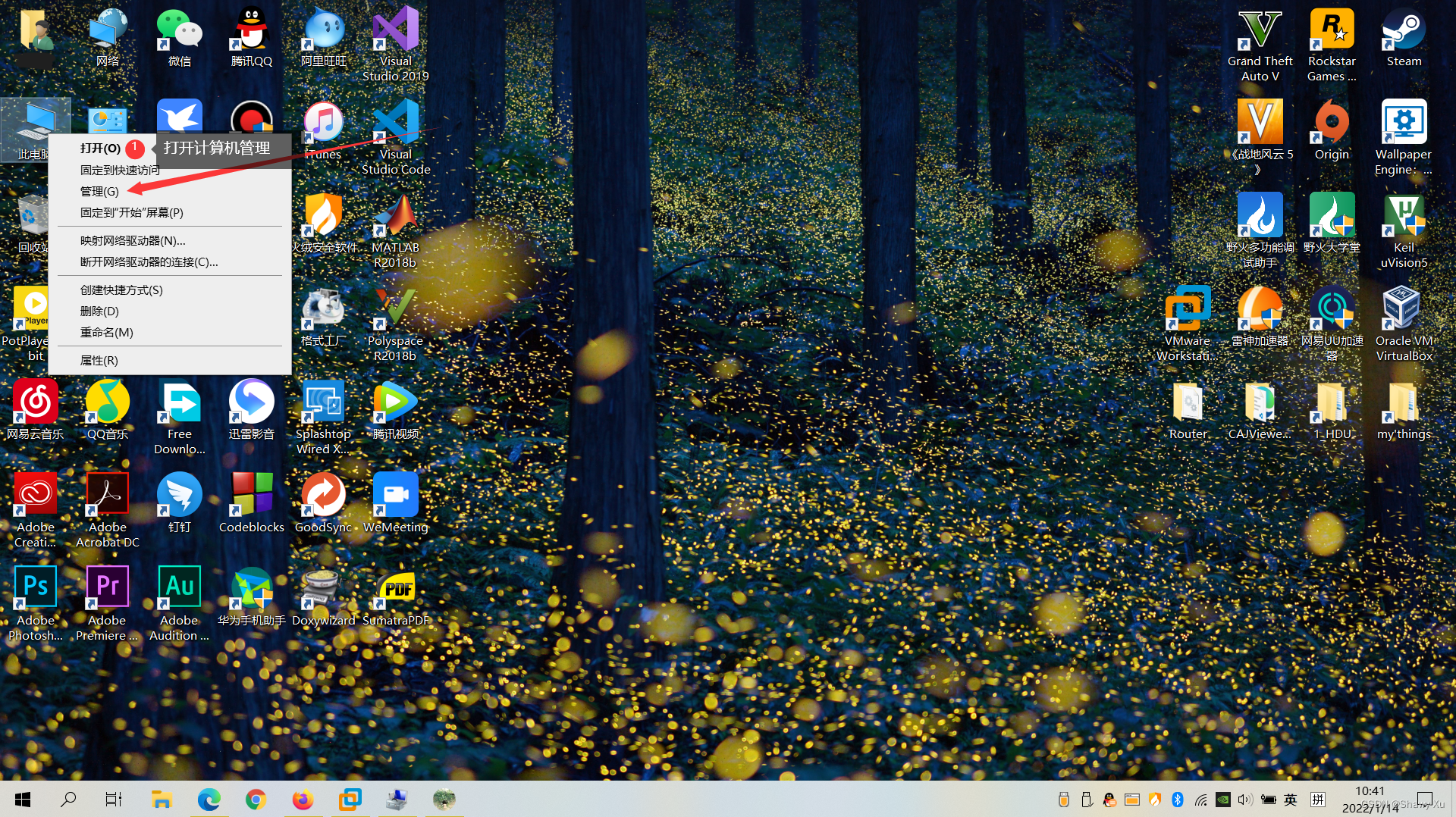Choose 打开(O) from the context menu
Viewport: 1456px width, 817px height.
(100, 148)
